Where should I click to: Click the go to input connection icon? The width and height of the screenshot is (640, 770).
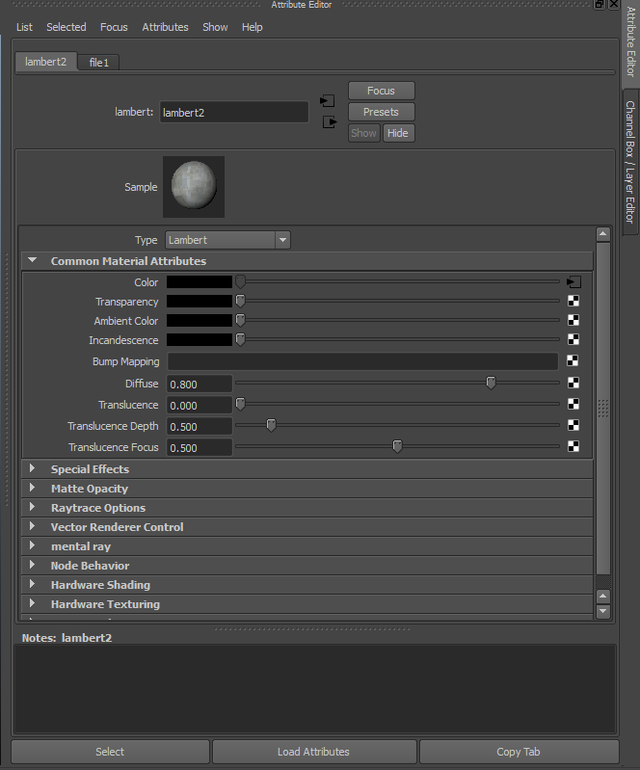327,101
